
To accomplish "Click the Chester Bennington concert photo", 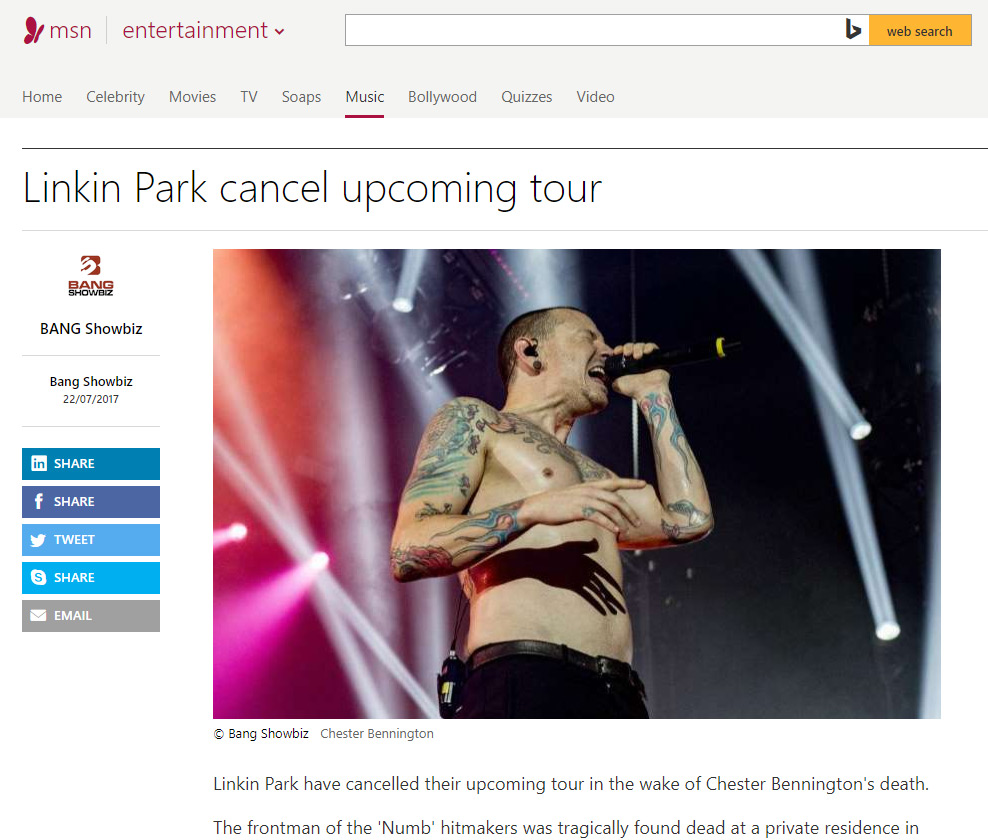I will point(577,483).
